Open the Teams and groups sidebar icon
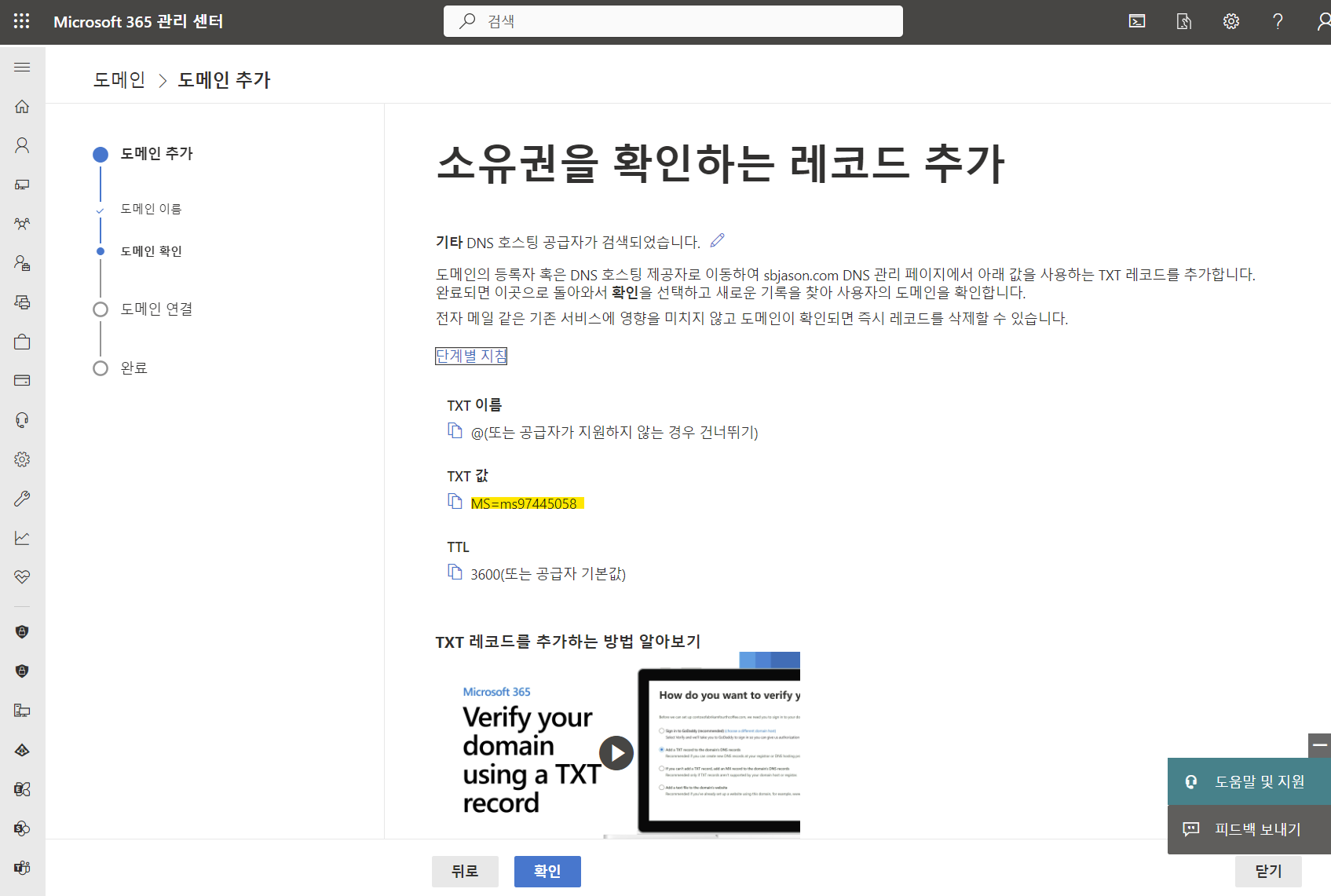This screenshot has height=896, width=1331. (22, 224)
